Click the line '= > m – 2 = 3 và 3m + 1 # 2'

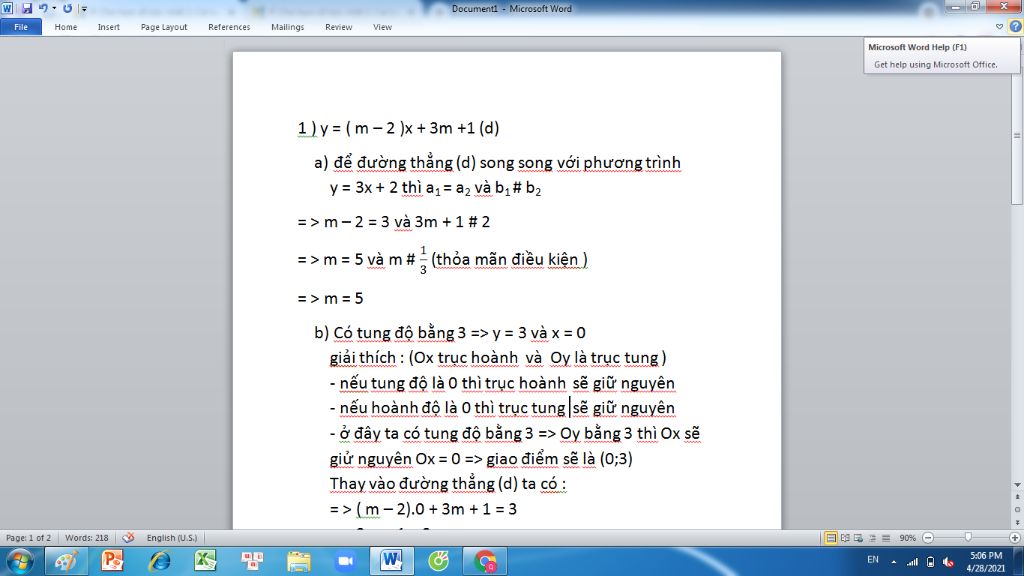394,222
